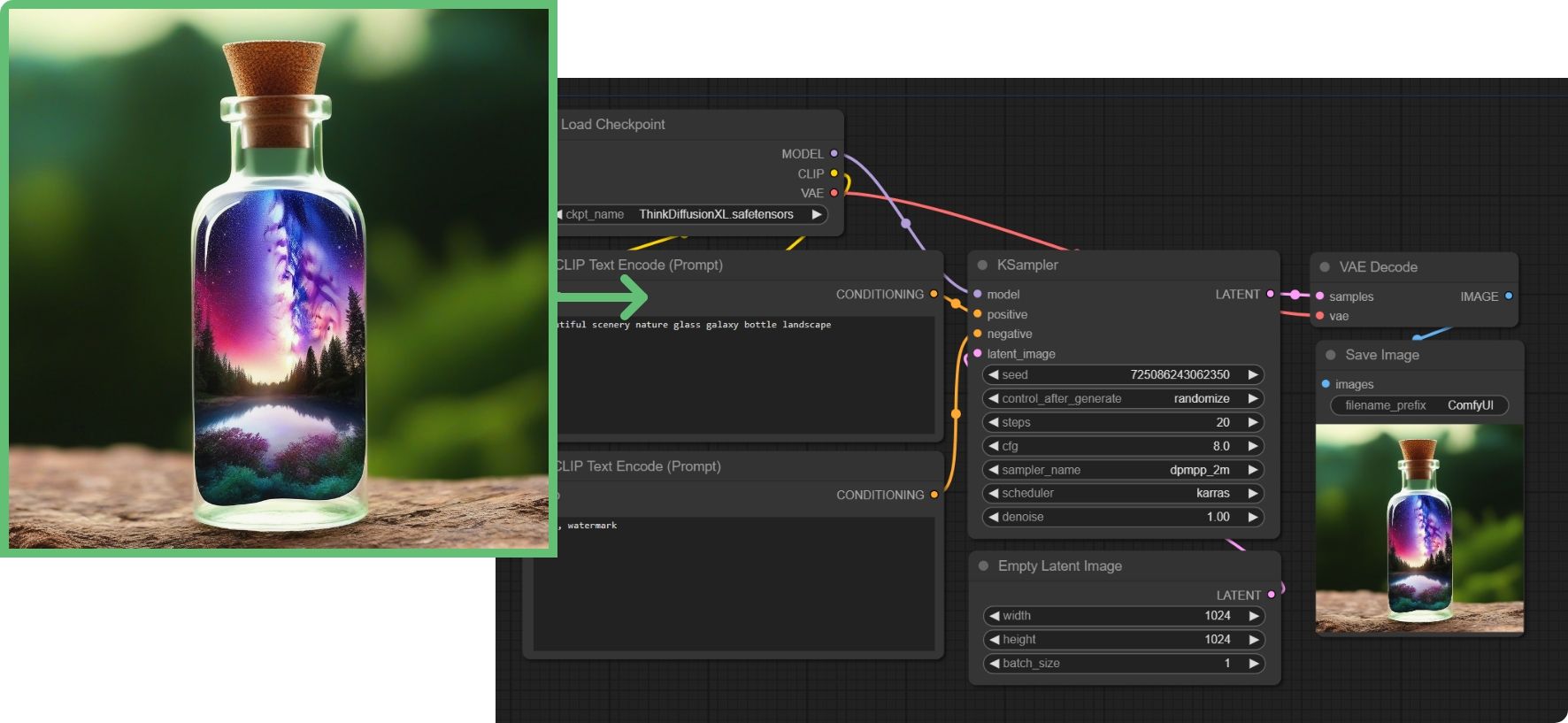Increase width with its right arrow
This screenshot has width=1568, height=723.
[x=1254, y=616]
